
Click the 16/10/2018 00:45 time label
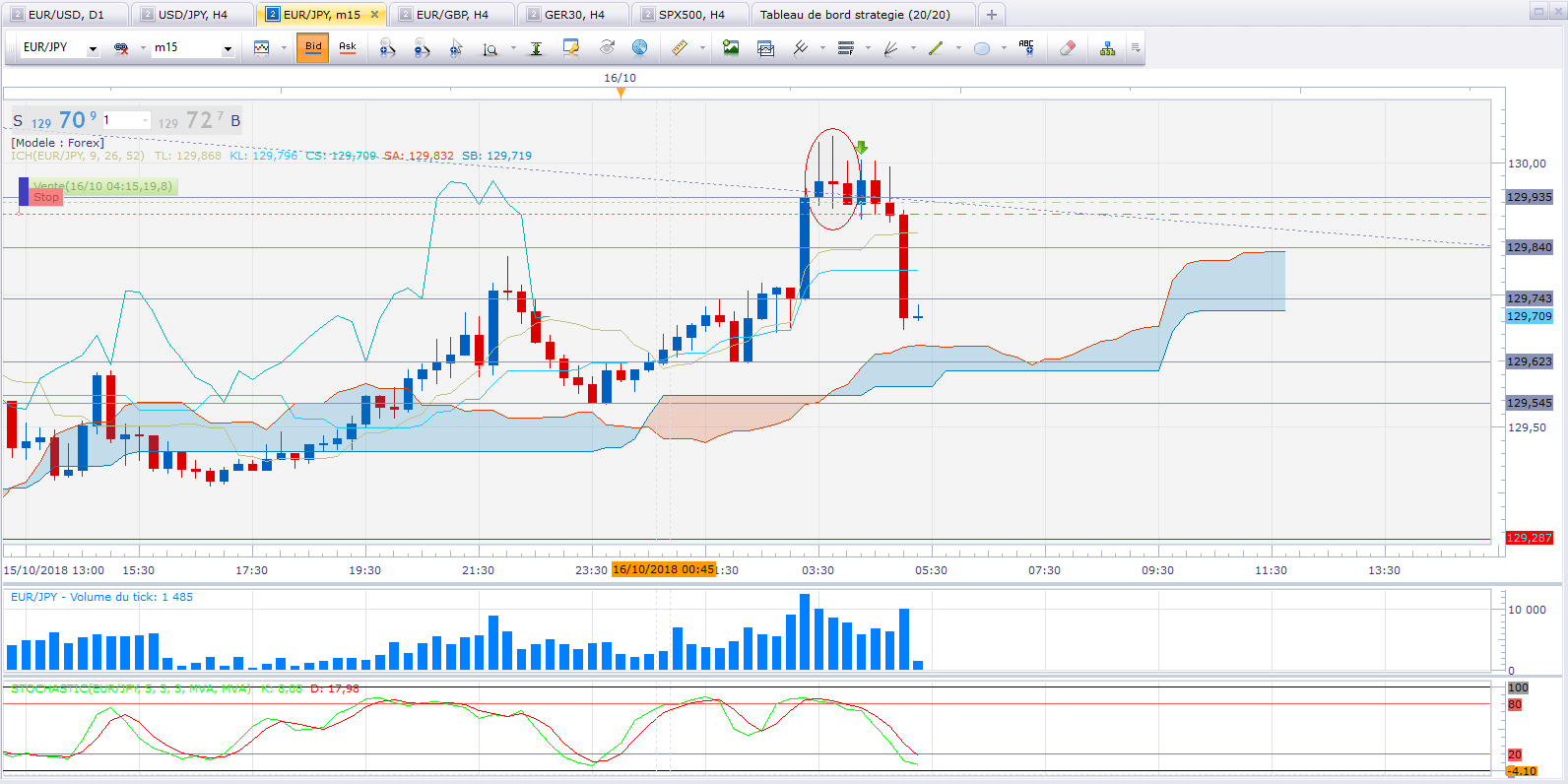(x=663, y=569)
